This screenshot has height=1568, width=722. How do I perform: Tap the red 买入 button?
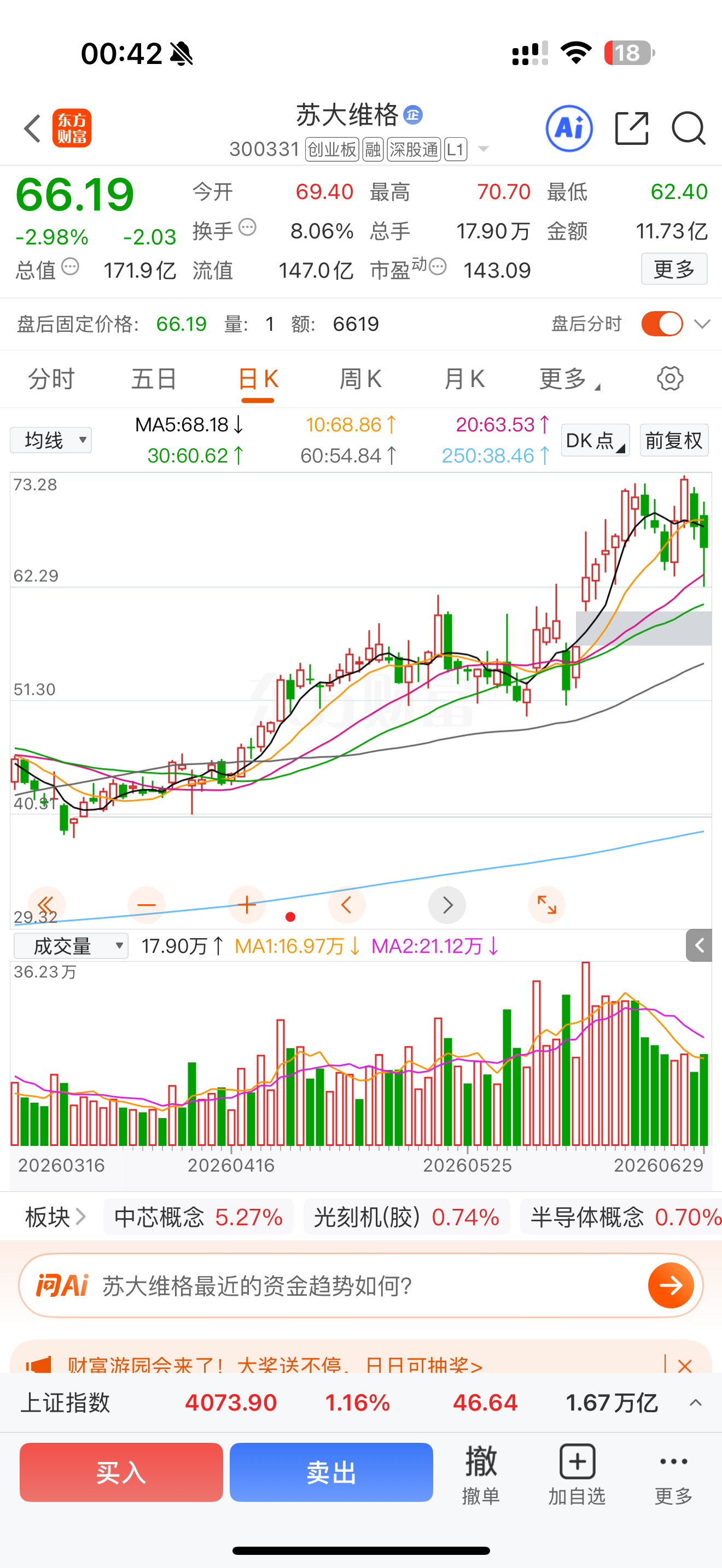click(x=121, y=1472)
